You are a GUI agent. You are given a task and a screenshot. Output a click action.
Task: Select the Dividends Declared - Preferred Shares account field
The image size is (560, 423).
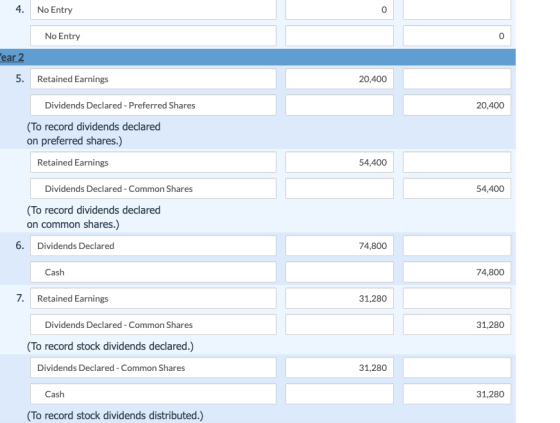click(x=153, y=105)
